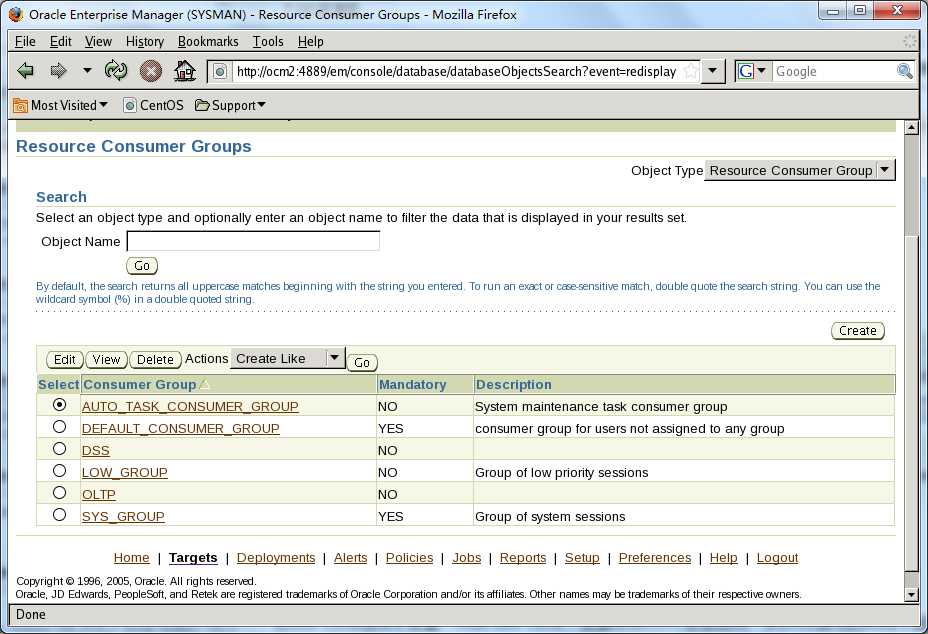Image resolution: width=928 pixels, height=634 pixels.
Task: Select the DEFAULT_CONSUMER_GROUP radio button
Action: click(x=59, y=427)
